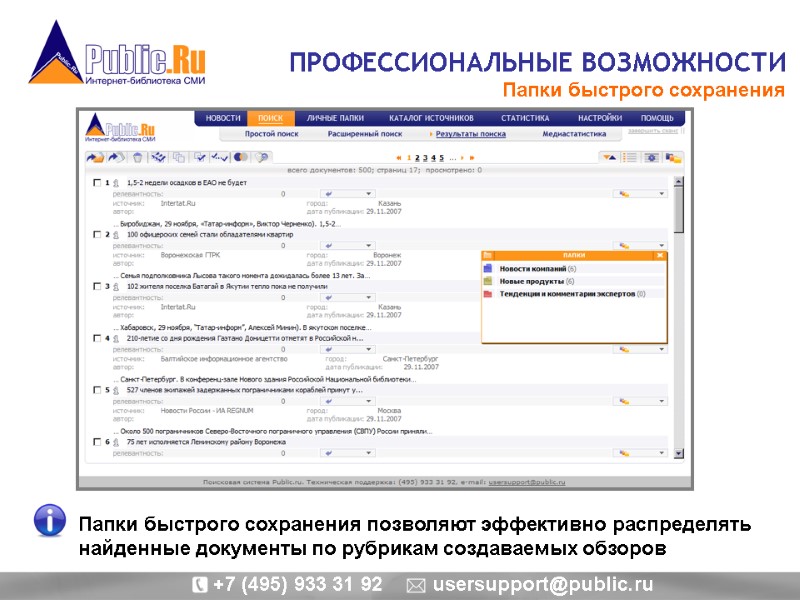Go to results page 5
This screenshot has height=600, width=800.
441,158
